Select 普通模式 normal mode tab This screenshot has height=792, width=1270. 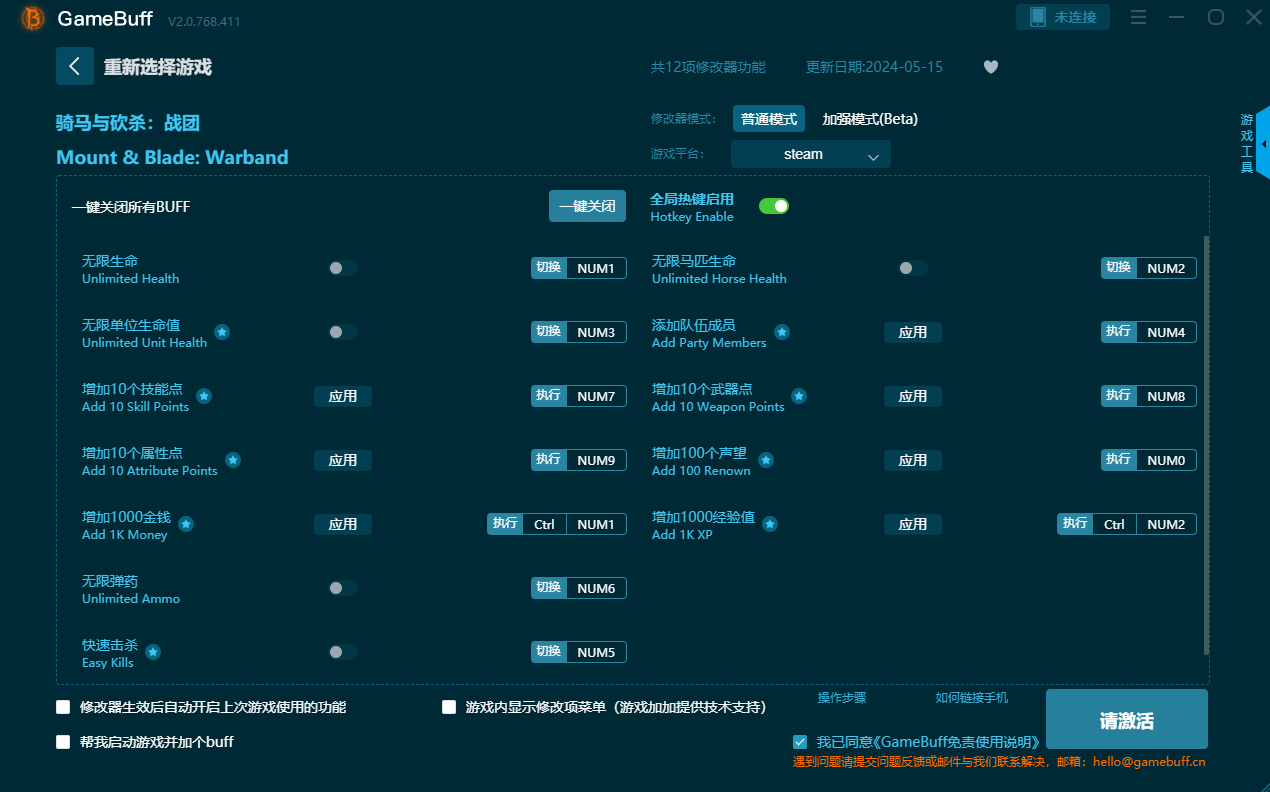(x=769, y=119)
